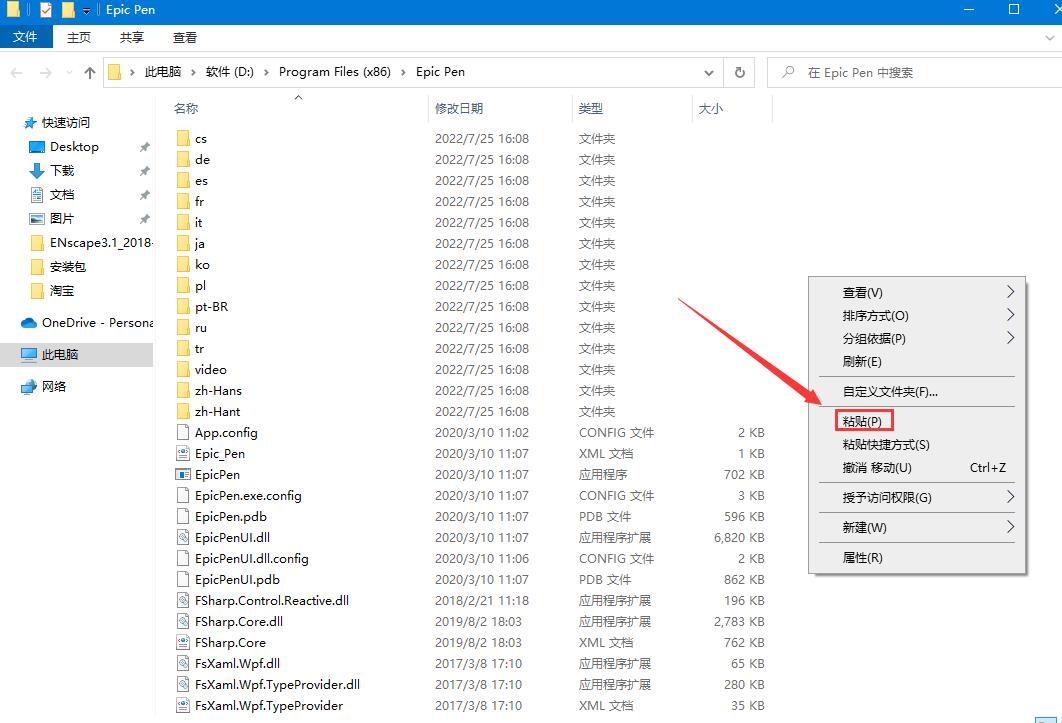Select the zh-Hans folder icon
The height and width of the screenshot is (723, 1062).
click(183, 391)
